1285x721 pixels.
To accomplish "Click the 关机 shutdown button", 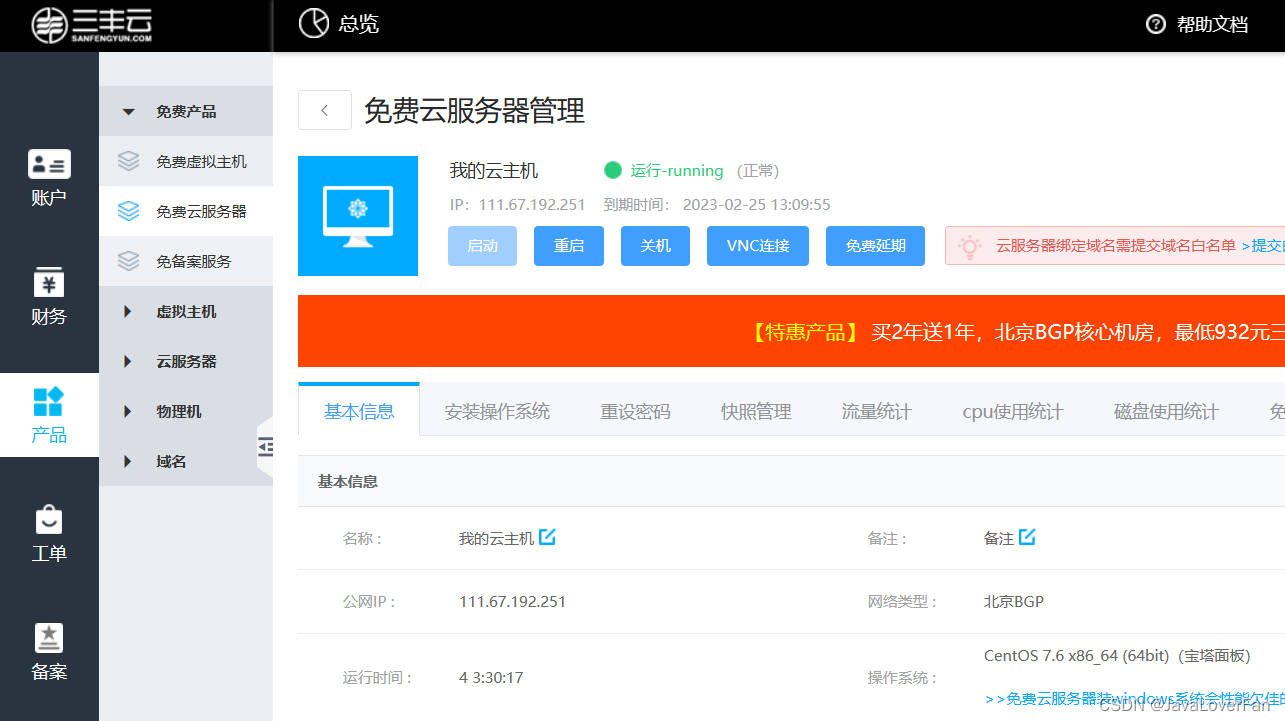I will (656, 246).
